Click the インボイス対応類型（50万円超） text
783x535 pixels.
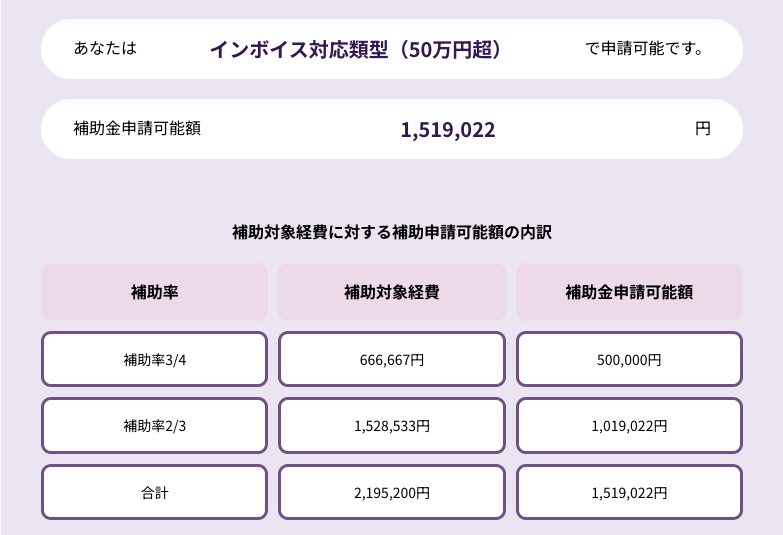(x=355, y=49)
